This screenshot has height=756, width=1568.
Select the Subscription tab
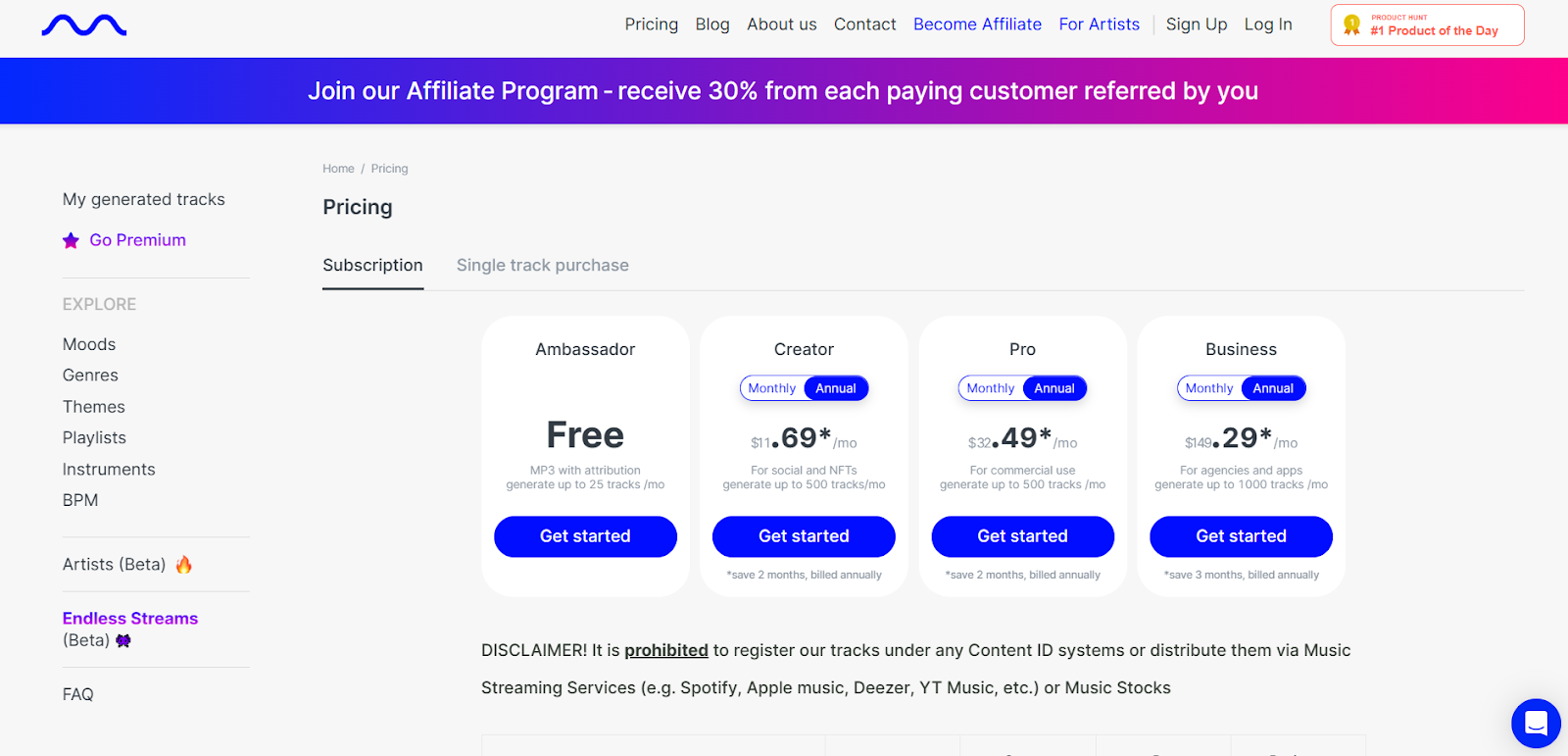pyautogui.click(x=372, y=266)
